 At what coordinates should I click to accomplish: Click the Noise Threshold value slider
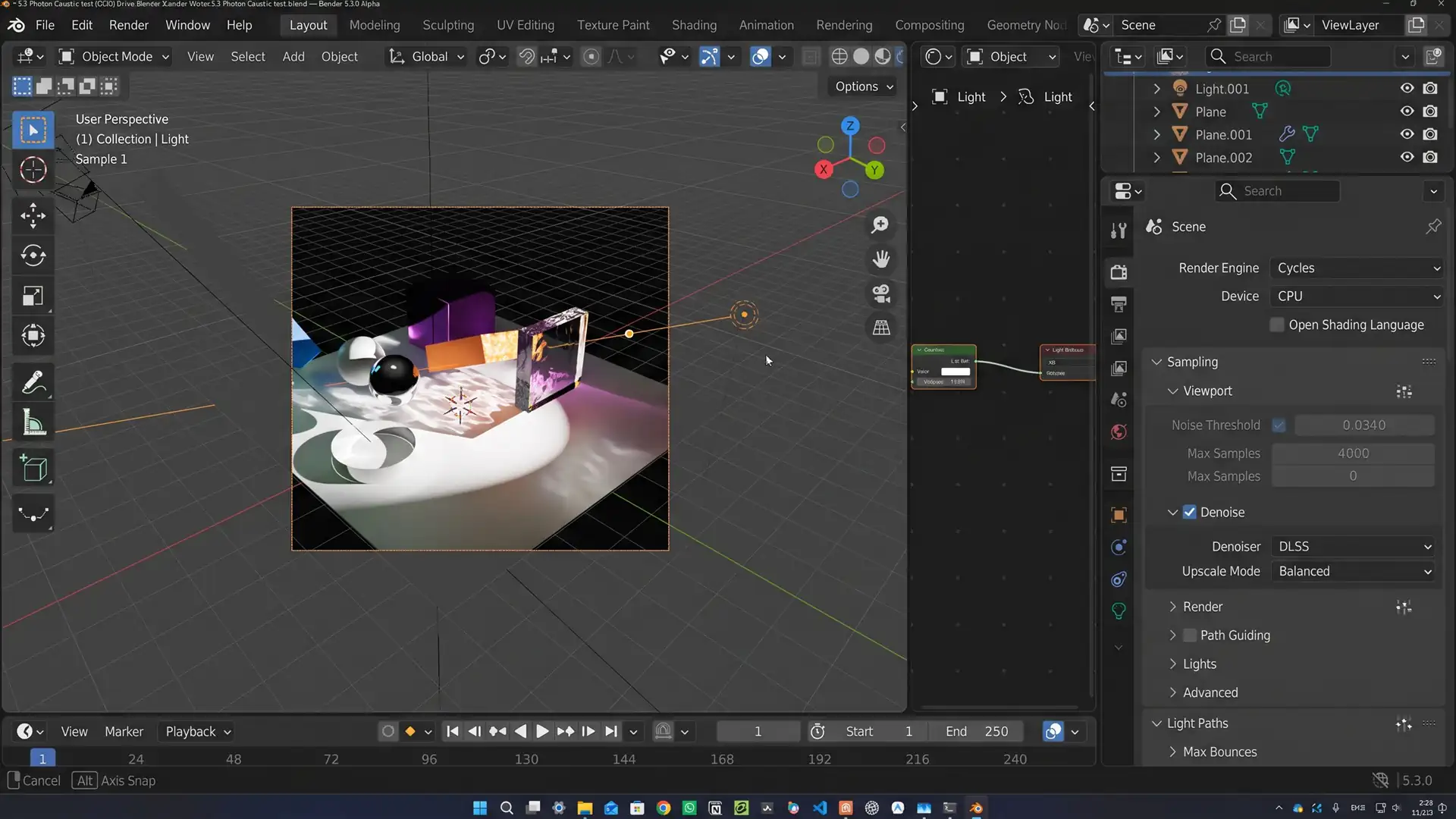click(x=1364, y=425)
